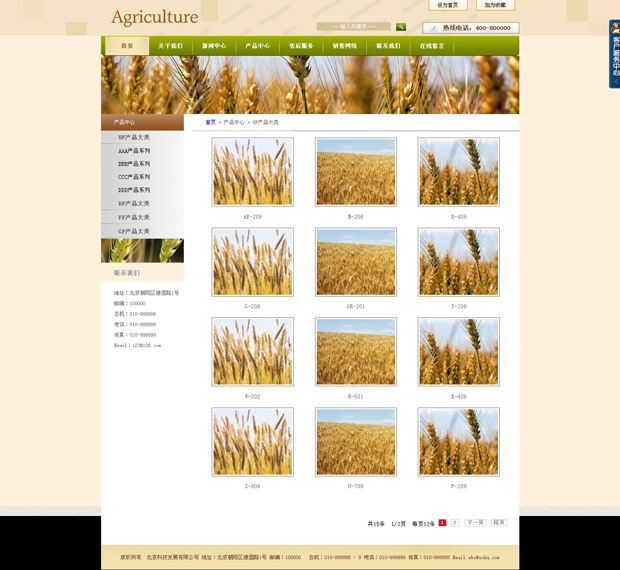
Task: Click the 加为收藏 button
Action: tap(494, 5)
